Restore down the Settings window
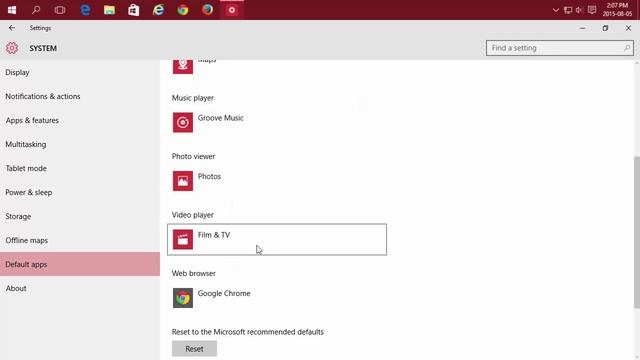 coord(605,28)
